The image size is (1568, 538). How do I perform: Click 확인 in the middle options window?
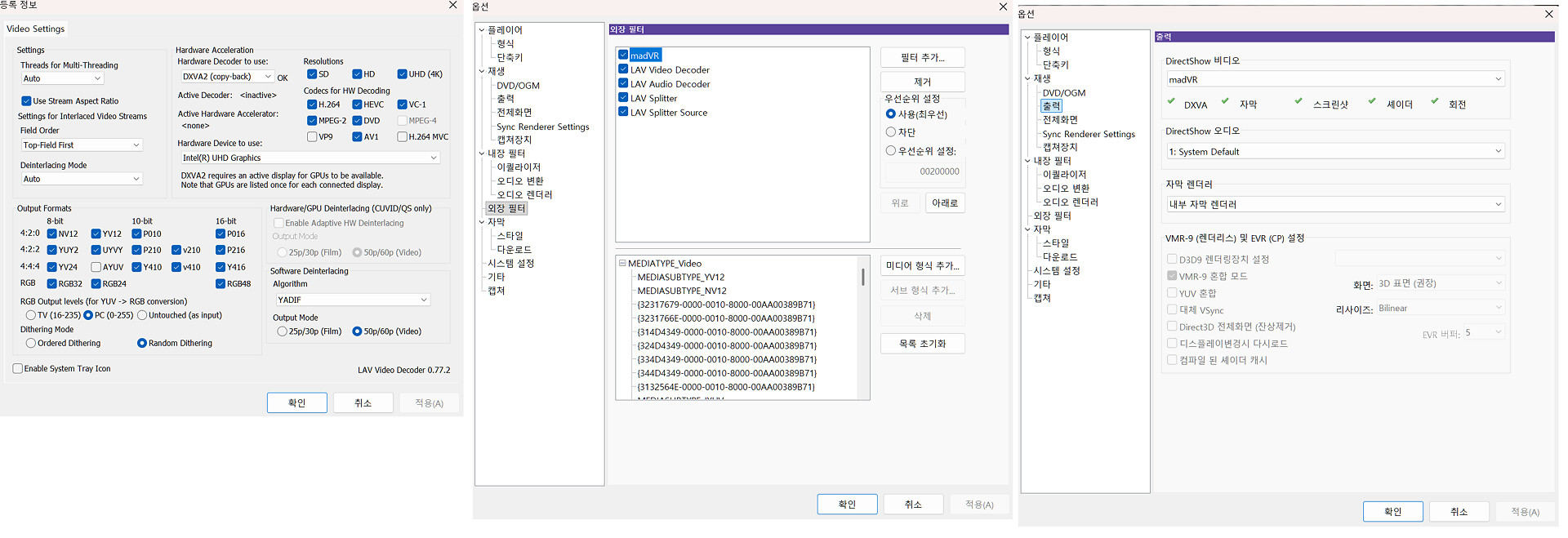pos(848,505)
